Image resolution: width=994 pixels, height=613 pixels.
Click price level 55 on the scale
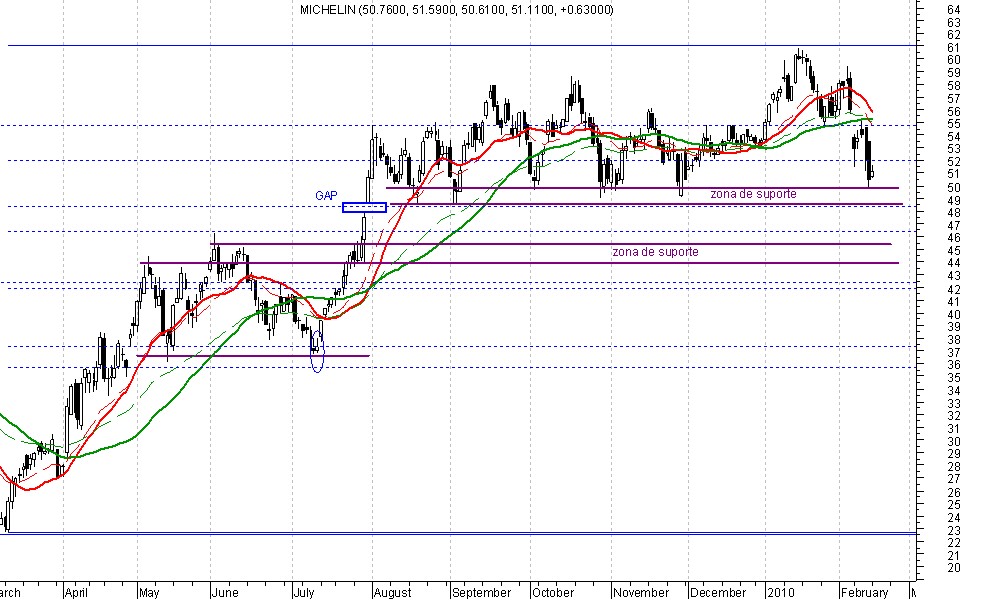click(x=953, y=124)
